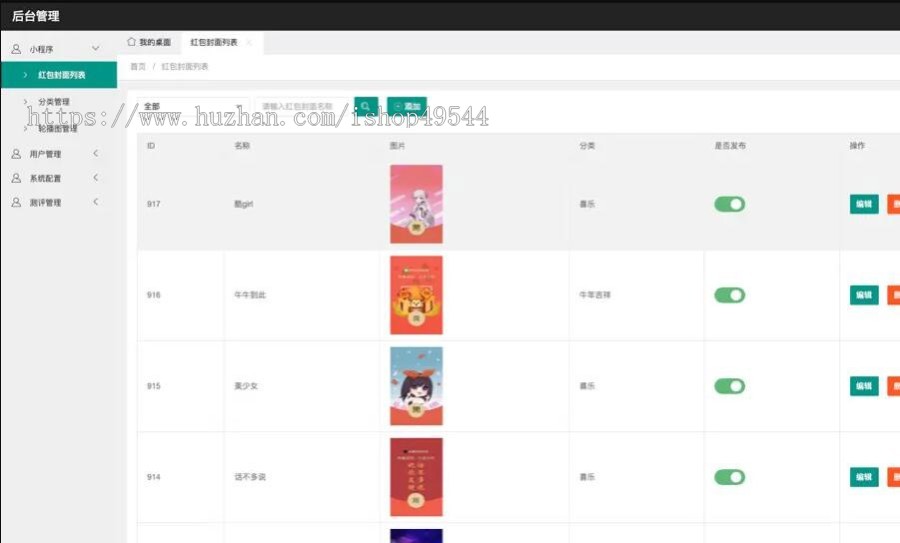Click the 后台管理 header title

click(36, 16)
